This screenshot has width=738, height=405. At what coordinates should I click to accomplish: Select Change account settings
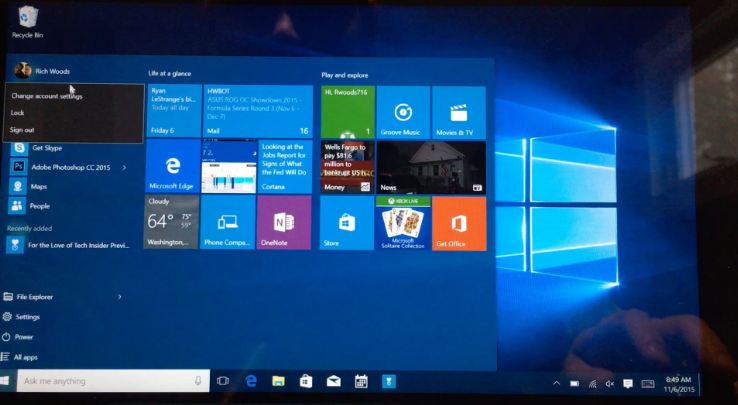coord(46,96)
